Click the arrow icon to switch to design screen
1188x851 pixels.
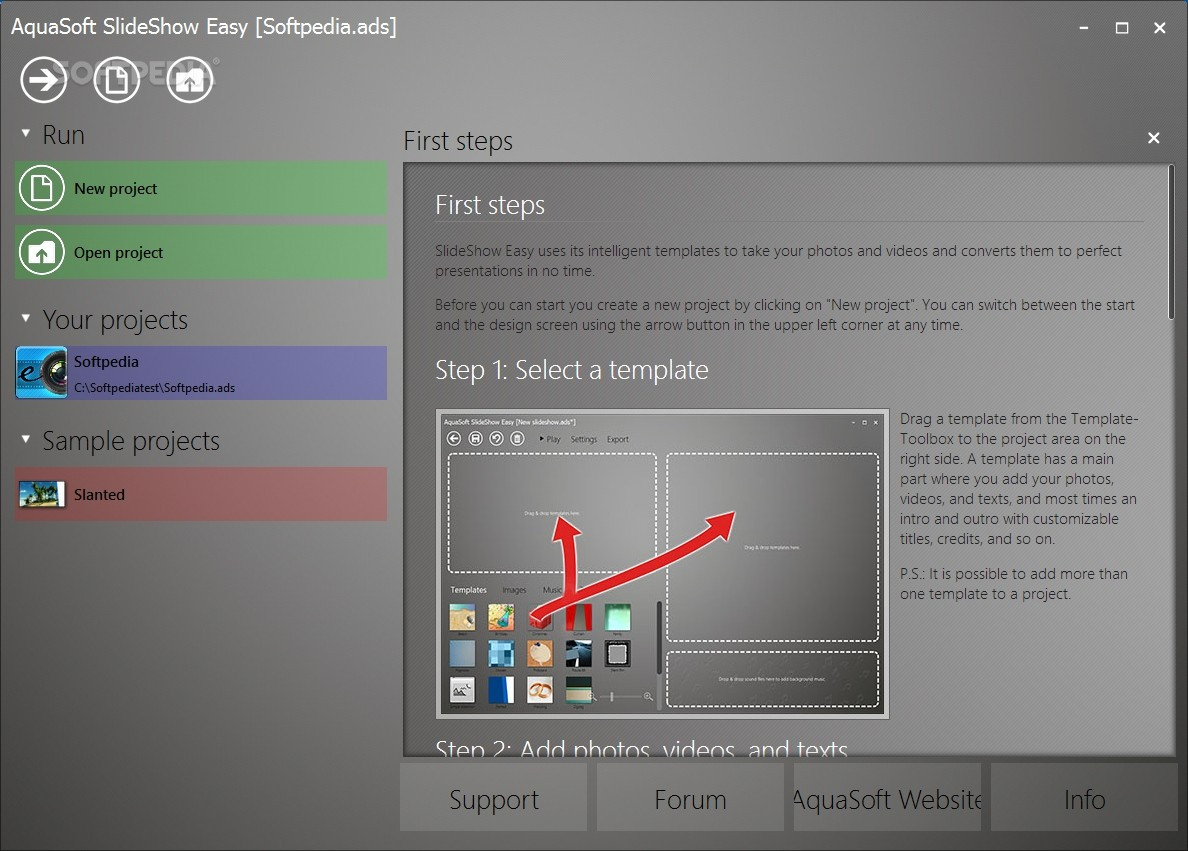(43, 80)
